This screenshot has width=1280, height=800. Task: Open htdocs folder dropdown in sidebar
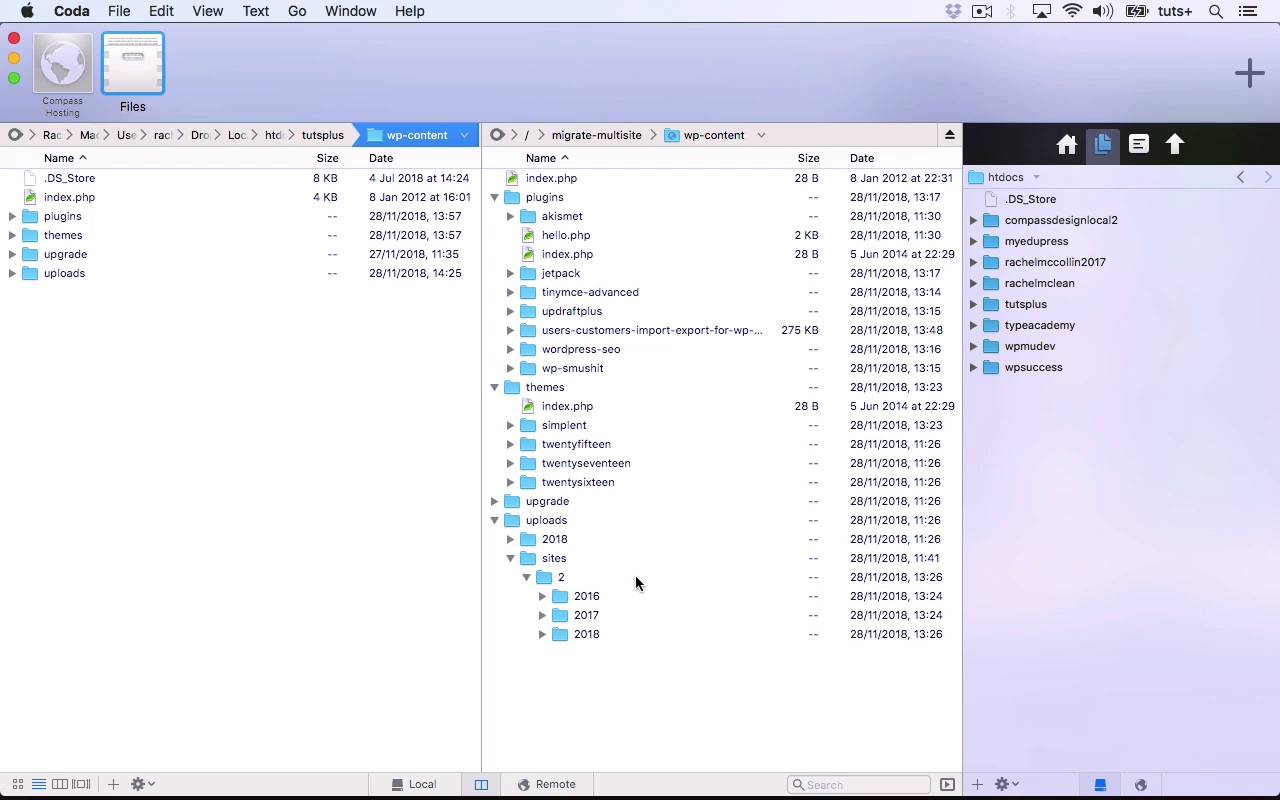(x=1036, y=177)
